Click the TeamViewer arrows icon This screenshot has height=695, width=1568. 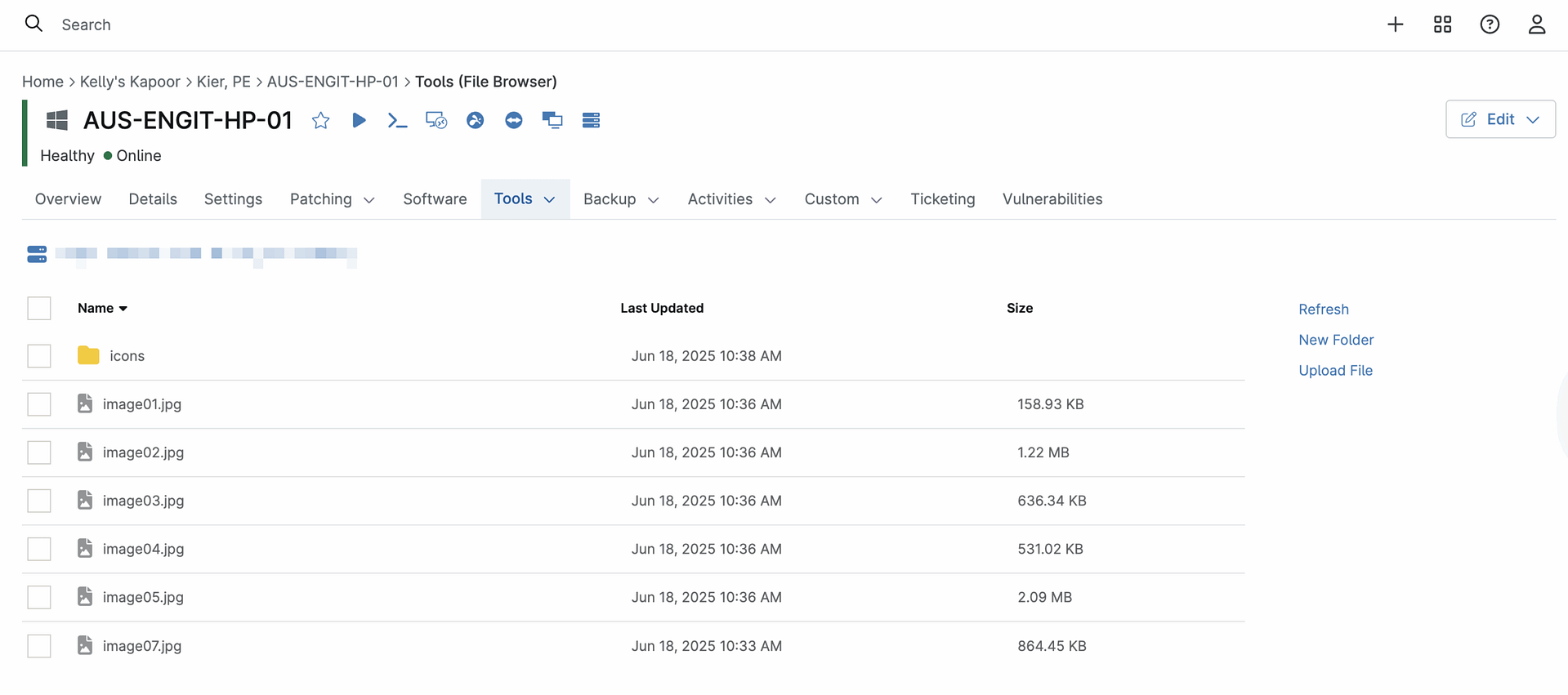(x=514, y=121)
